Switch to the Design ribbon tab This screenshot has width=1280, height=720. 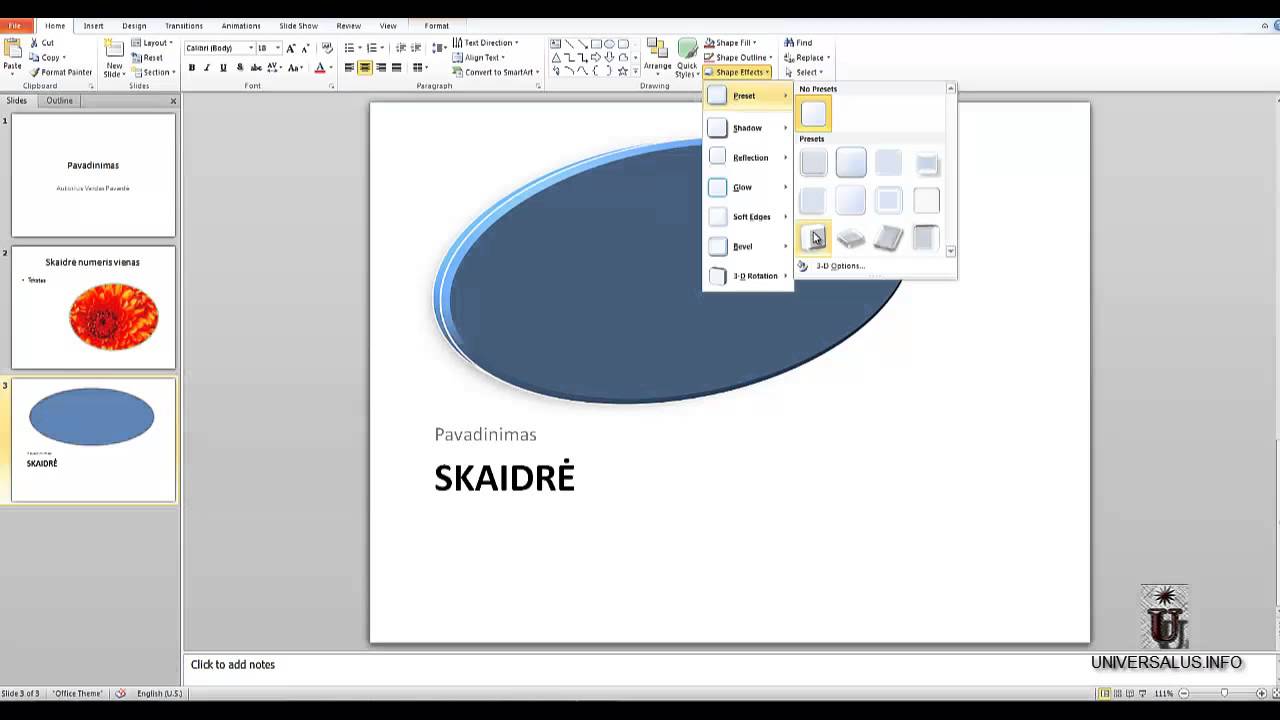(134, 26)
